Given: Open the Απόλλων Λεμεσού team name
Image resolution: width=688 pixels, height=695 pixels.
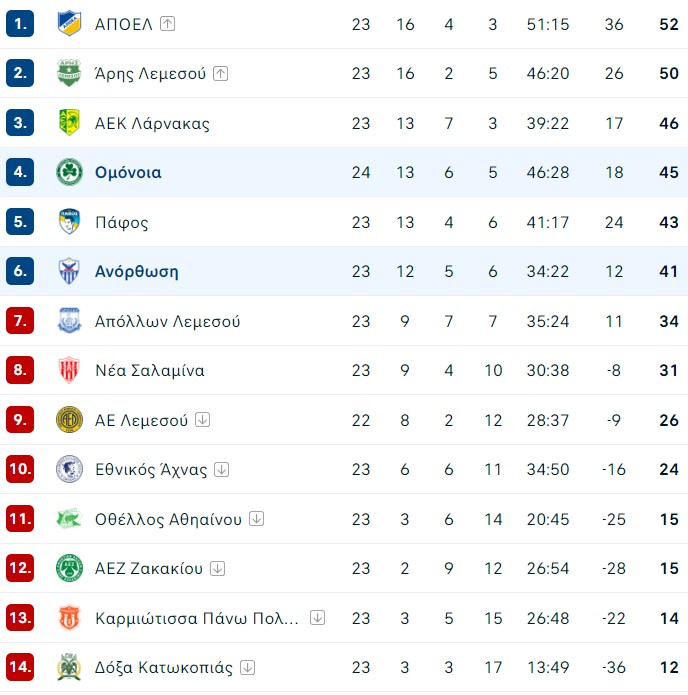Looking at the screenshot, I should coord(168,321).
